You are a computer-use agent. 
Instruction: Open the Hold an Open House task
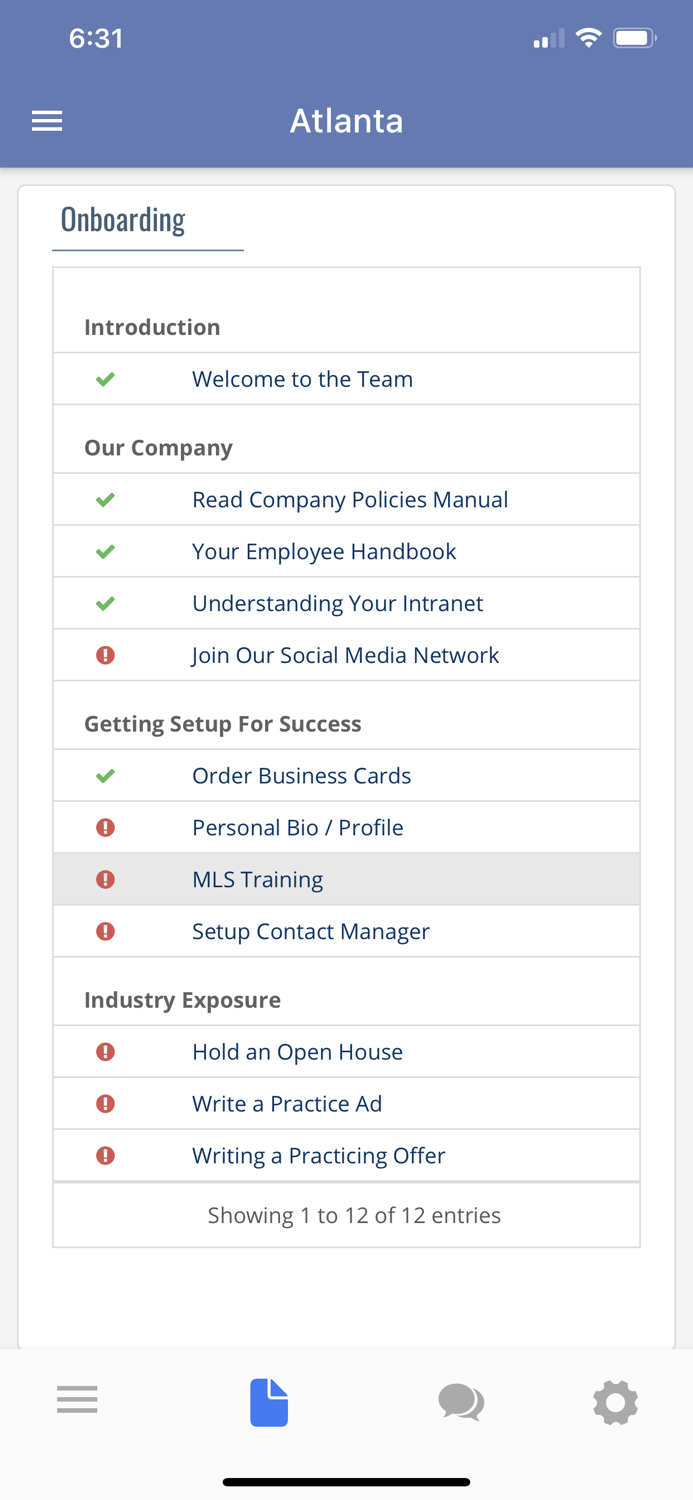coord(298,1051)
